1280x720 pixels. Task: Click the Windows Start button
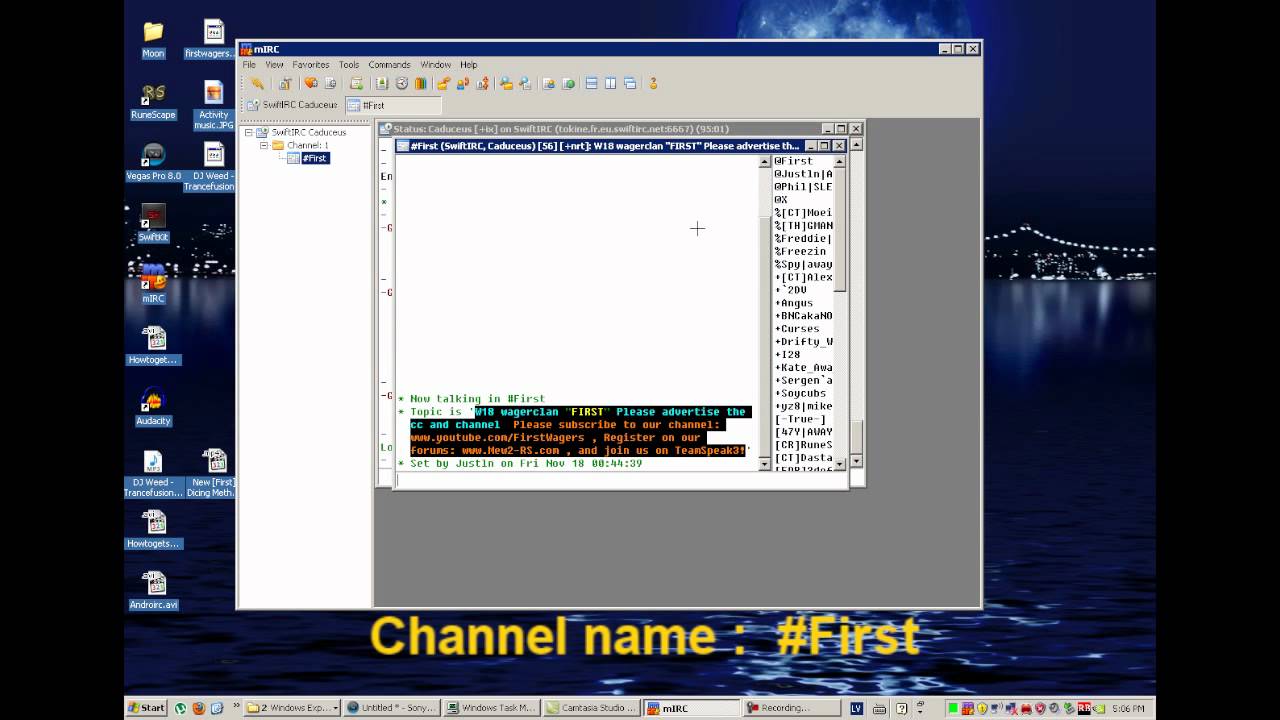pyautogui.click(x=147, y=708)
